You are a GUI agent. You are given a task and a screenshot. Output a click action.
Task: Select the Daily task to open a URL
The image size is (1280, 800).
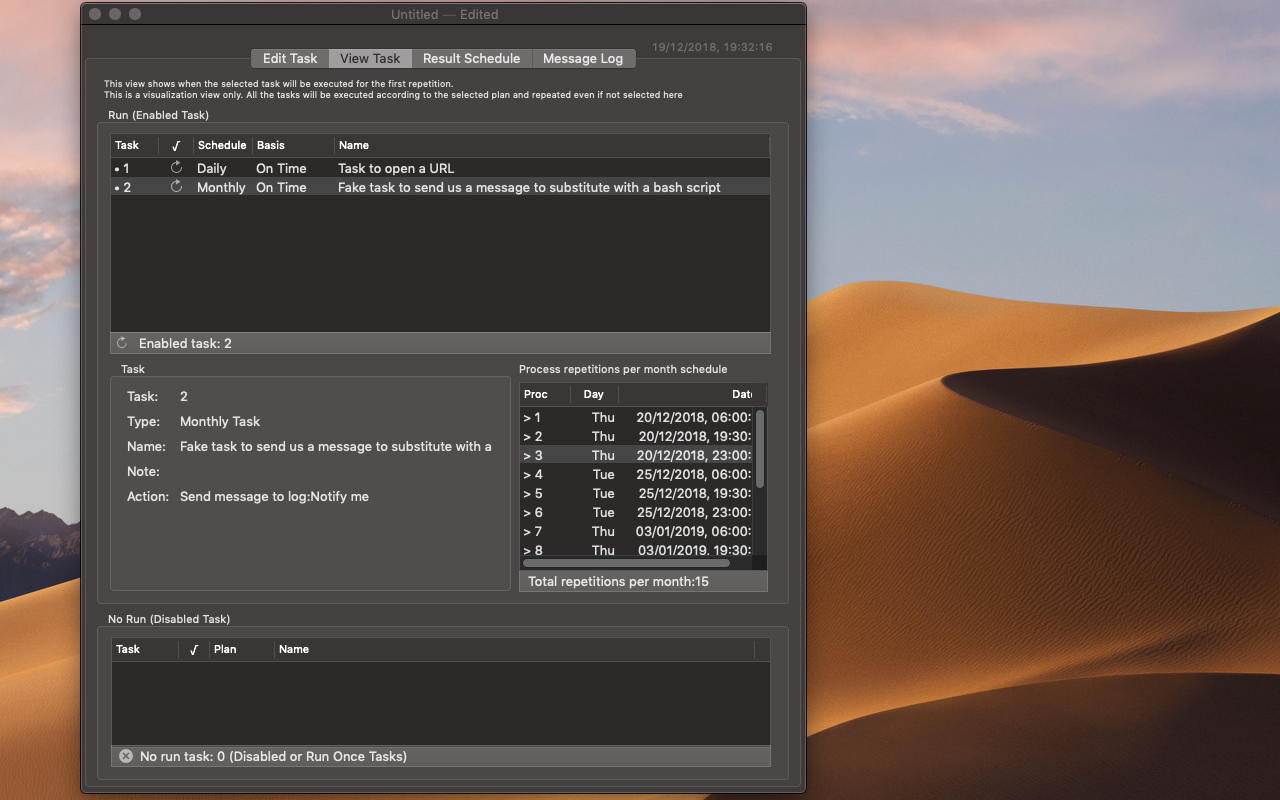[440, 168]
